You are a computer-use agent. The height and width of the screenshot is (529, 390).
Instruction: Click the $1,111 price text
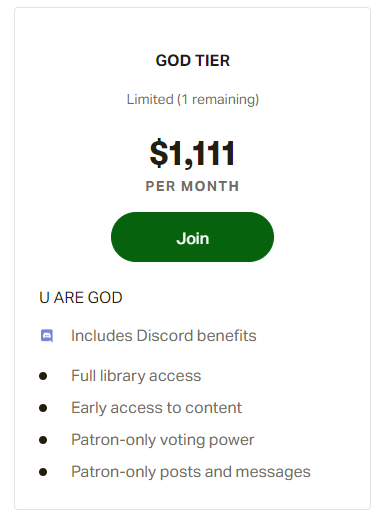tap(192, 154)
